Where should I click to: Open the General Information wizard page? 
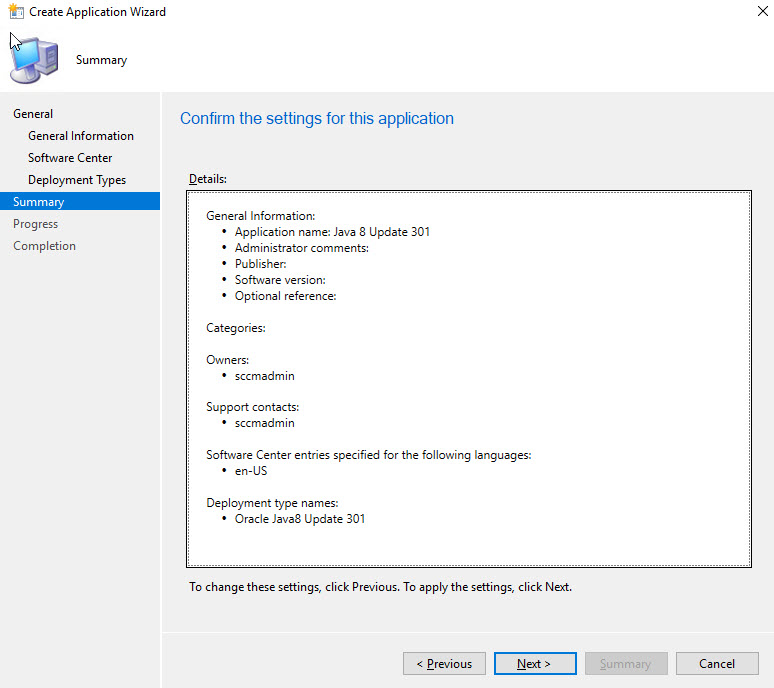pyautogui.click(x=80, y=136)
